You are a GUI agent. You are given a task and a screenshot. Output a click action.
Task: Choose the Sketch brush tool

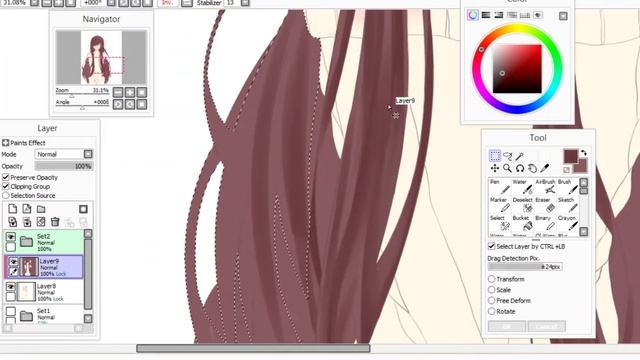click(568, 205)
